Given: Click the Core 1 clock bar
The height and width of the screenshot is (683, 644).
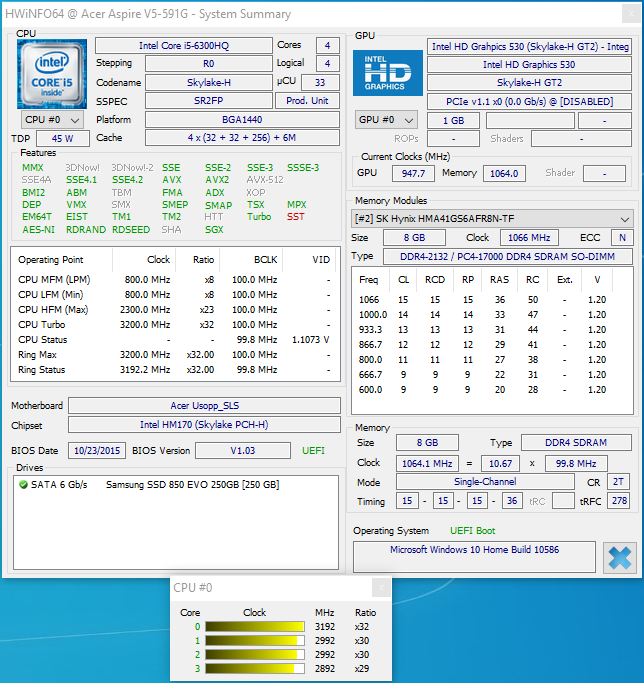Looking at the screenshot, I should click(255, 641).
